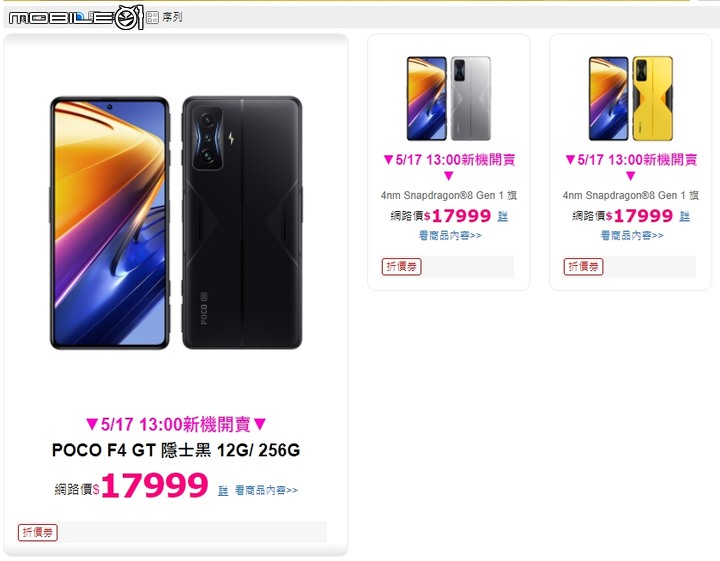Click Snapdragon 8 Gen 1 description in yellow card
This screenshot has width=720, height=561.
click(x=630, y=196)
